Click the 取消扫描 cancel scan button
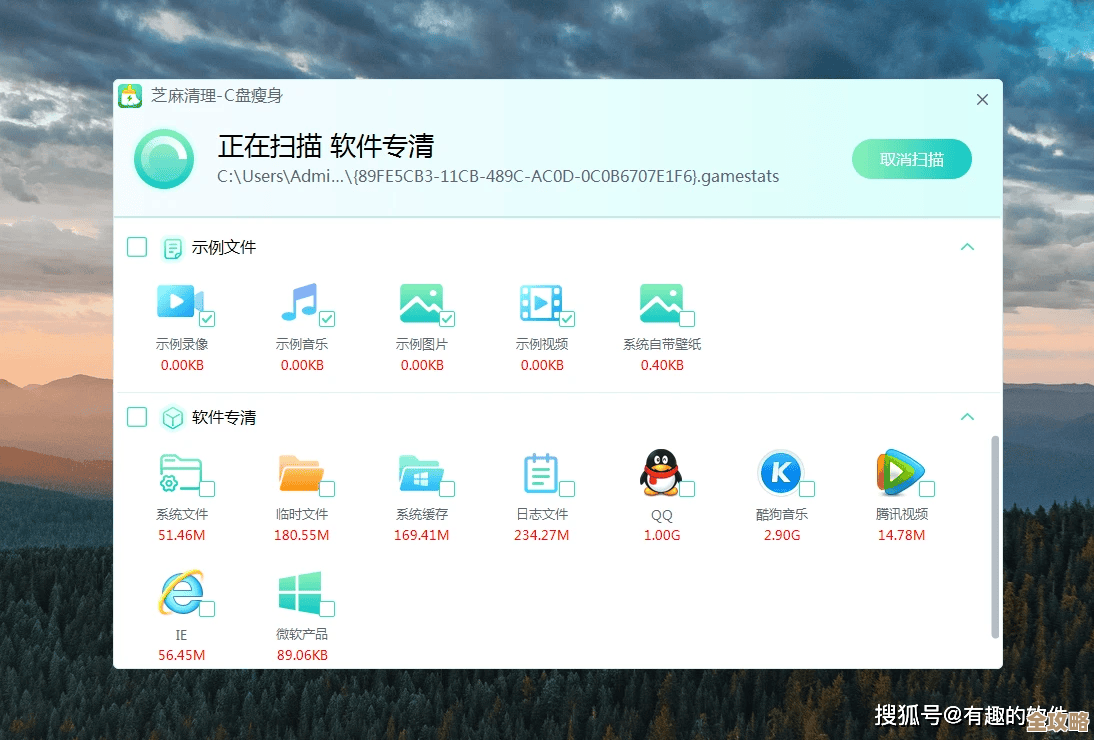 tap(911, 158)
